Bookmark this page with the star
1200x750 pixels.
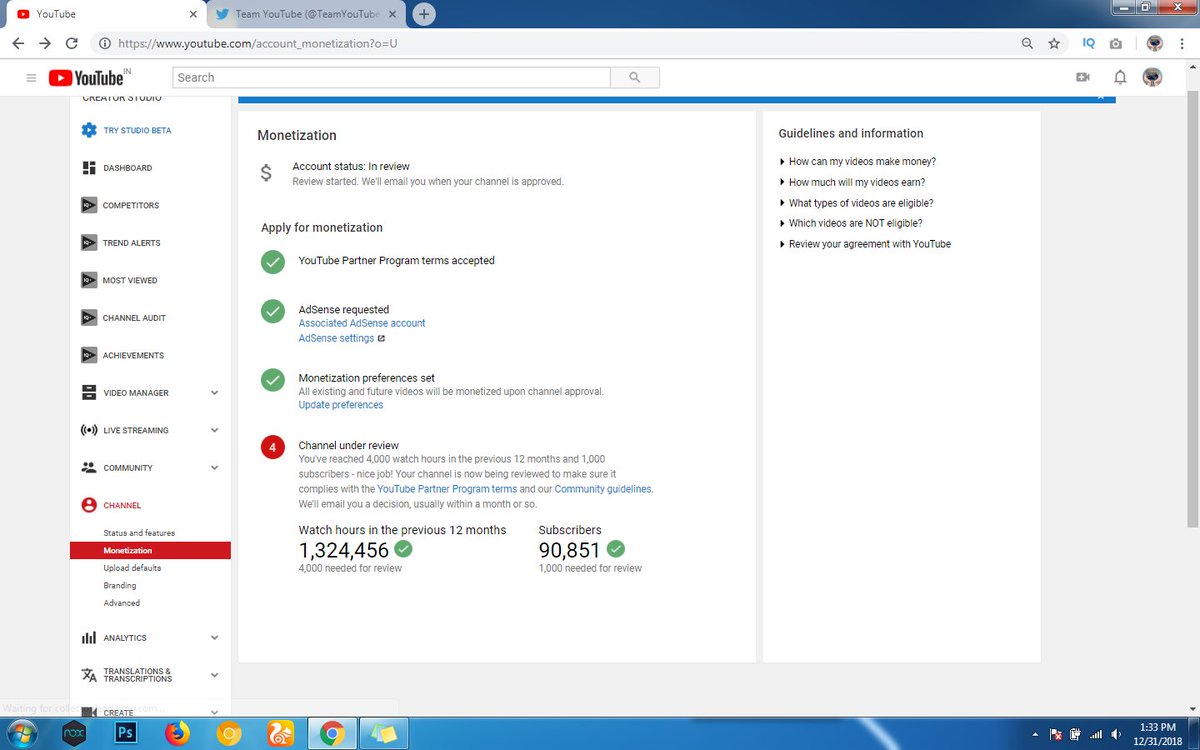click(x=1054, y=44)
